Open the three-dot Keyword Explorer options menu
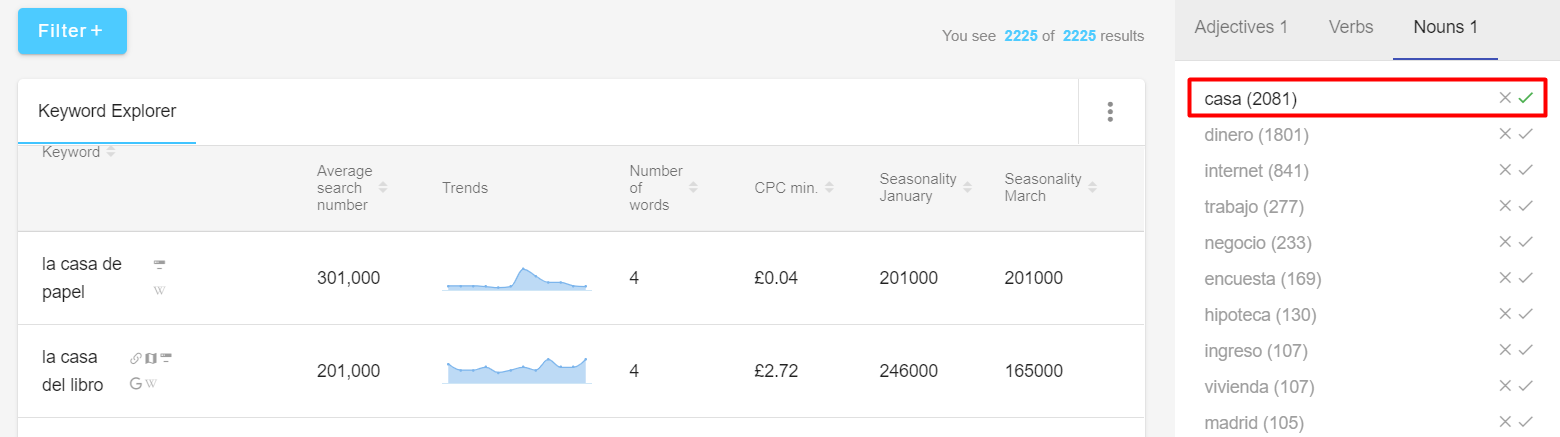The width and height of the screenshot is (1560, 437). click(x=1110, y=111)
